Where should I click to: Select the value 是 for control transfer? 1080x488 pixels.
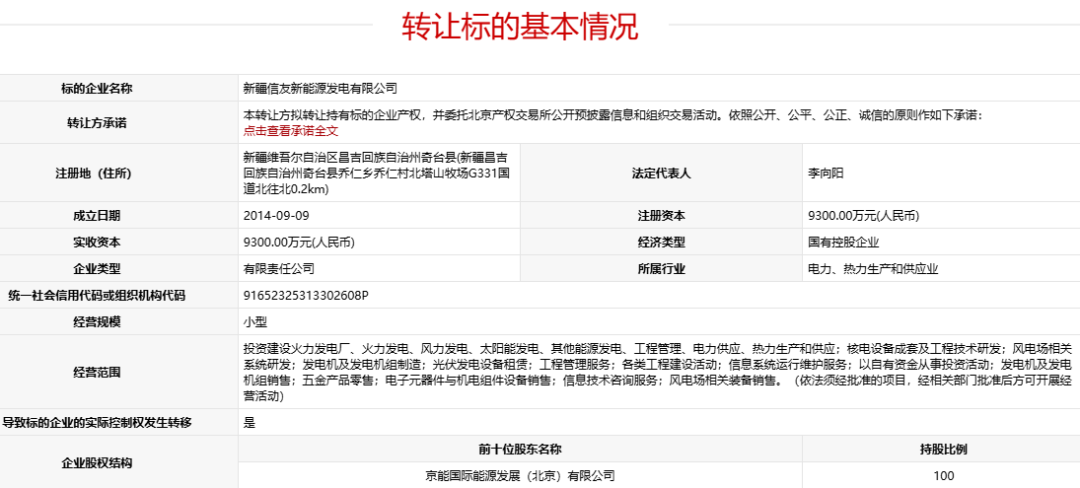coord(249,423)
